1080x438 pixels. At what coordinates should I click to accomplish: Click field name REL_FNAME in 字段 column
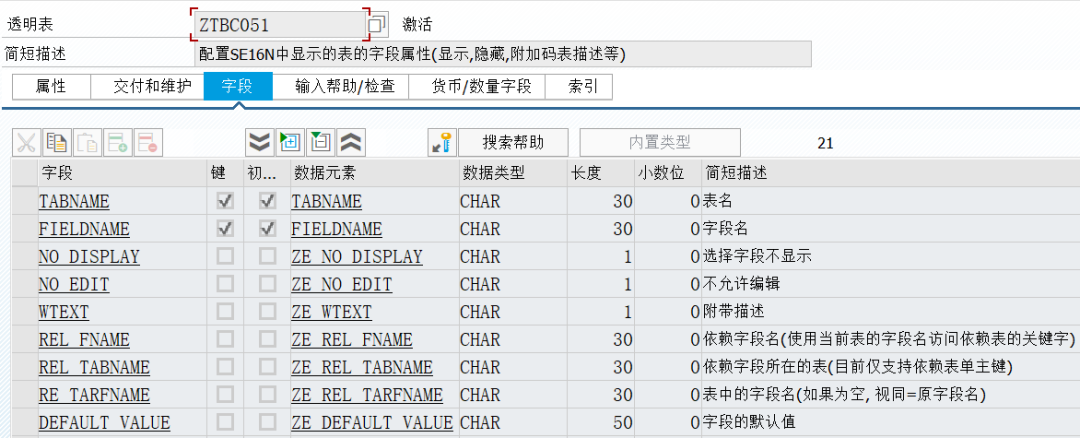pos(84,340)
